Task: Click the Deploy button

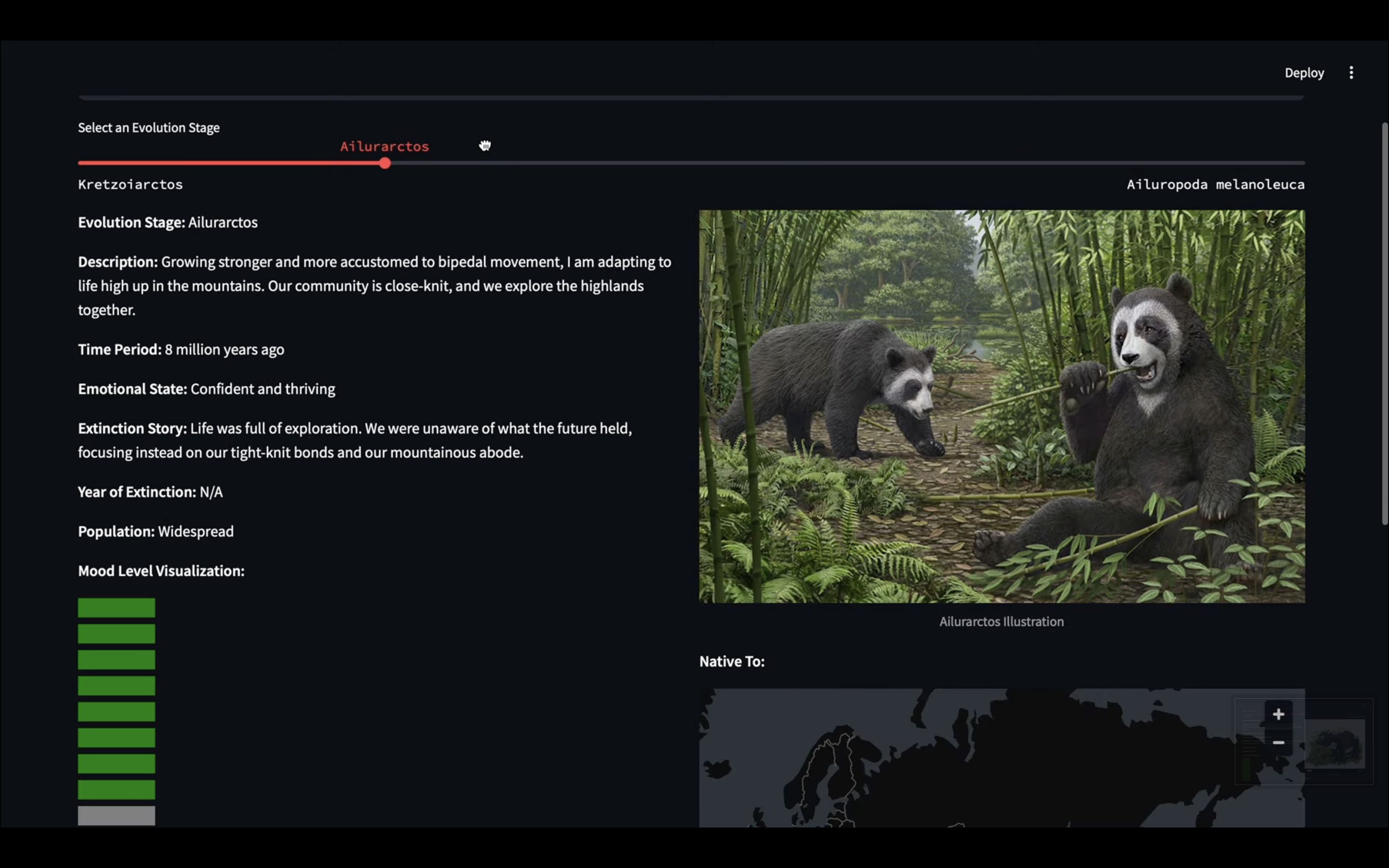Action: (x=1304, y=73)
